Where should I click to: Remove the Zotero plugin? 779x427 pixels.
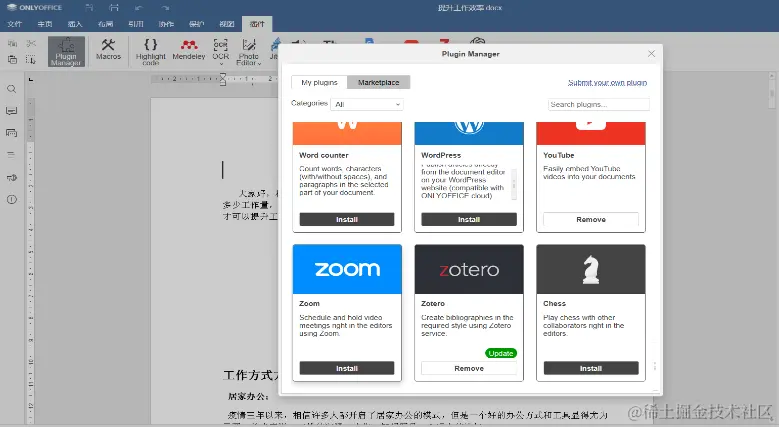click(469, 368)
